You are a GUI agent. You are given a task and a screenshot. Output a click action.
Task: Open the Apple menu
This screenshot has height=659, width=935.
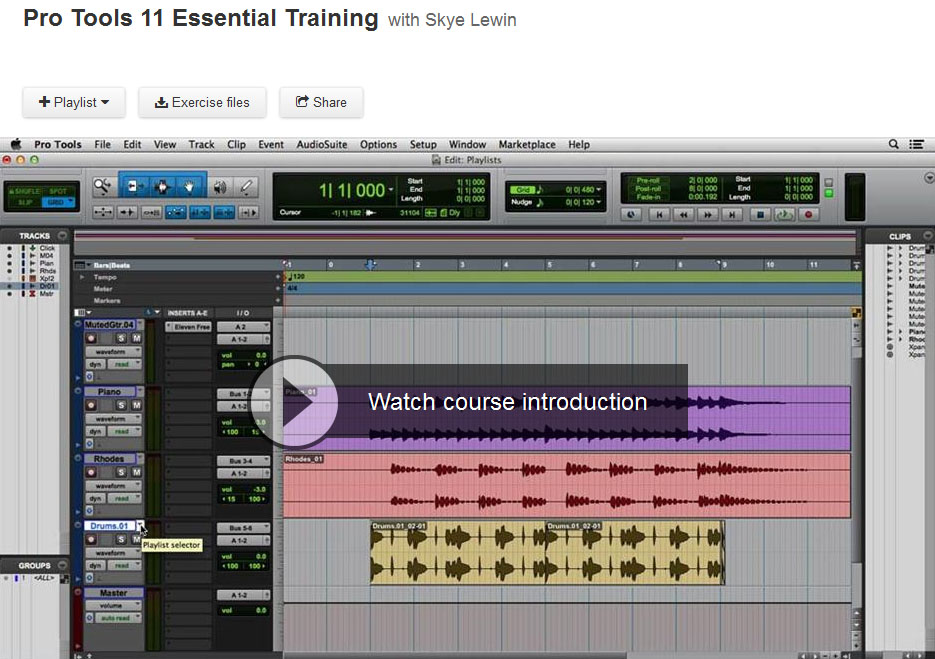(x=16, y=144)
